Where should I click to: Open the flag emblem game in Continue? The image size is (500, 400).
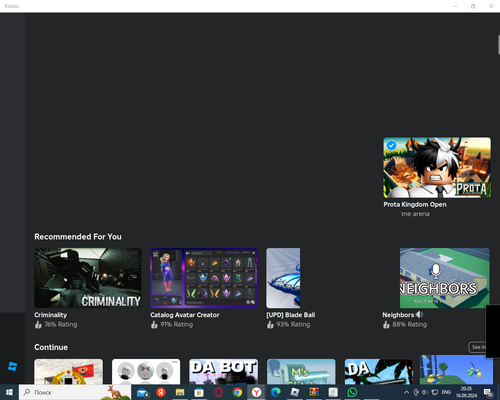pyautogui.click(x=69, y=371)
